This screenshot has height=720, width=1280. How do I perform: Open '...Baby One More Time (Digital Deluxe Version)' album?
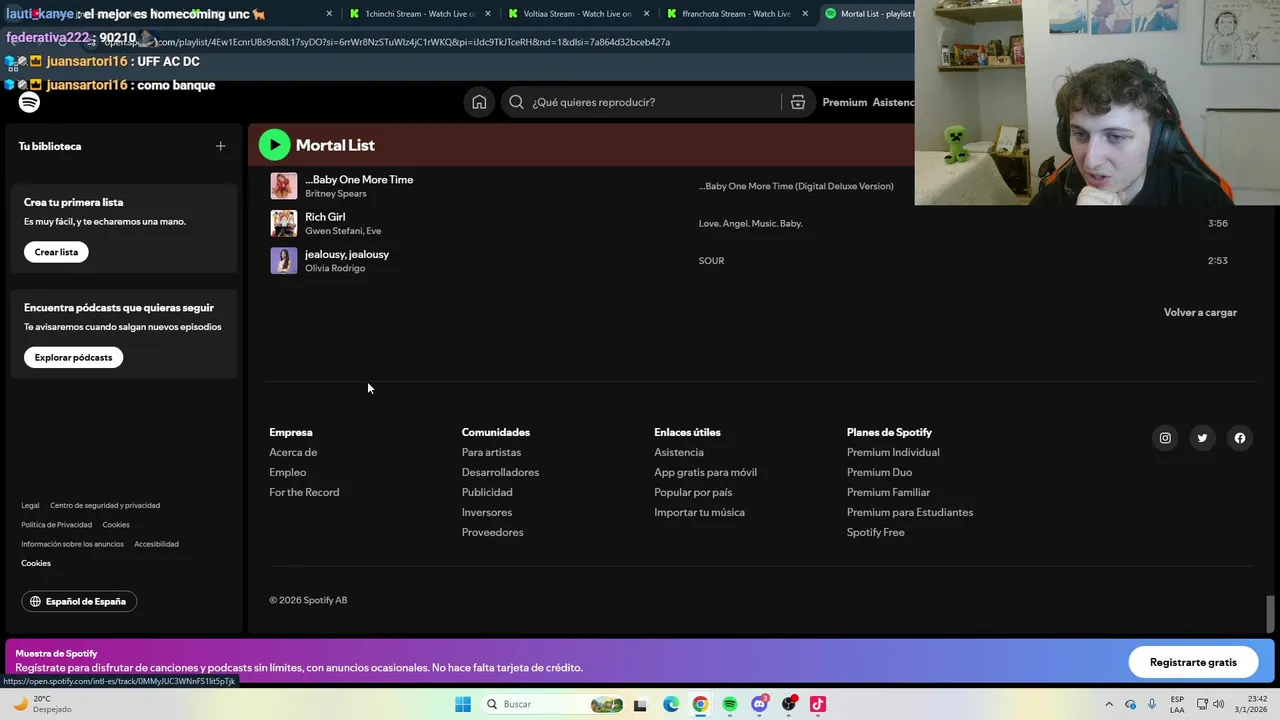(x=796, y=186)
